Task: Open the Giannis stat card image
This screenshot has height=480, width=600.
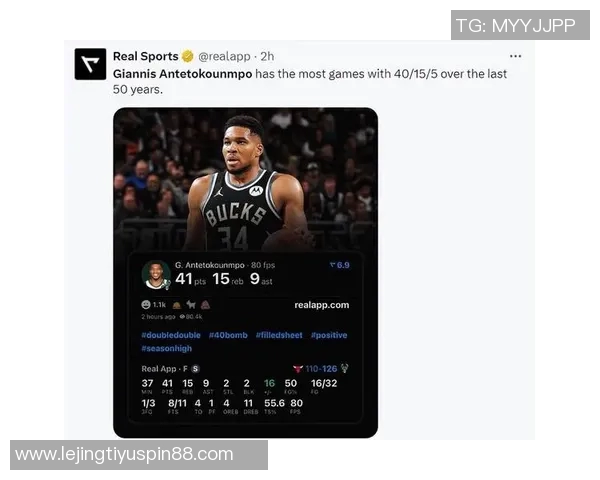Action: (x=246, y=273)
